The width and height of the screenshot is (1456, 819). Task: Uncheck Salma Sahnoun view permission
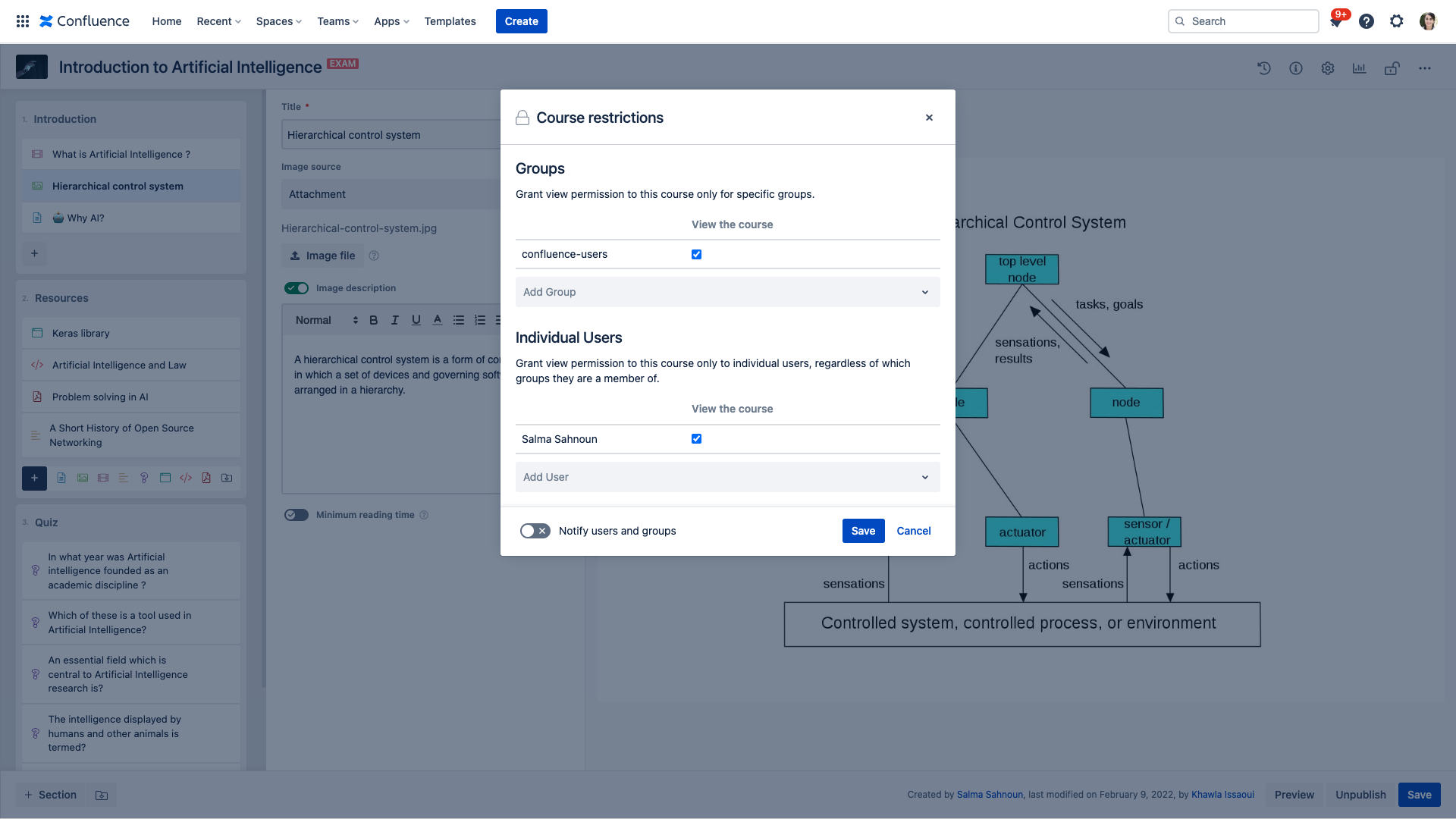point(696,439)
